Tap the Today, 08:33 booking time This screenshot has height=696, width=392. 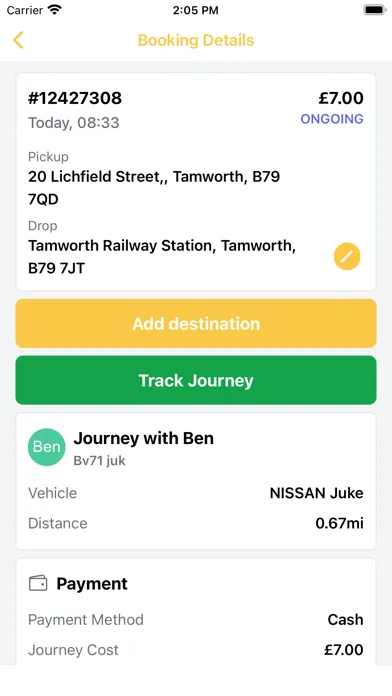[x=74, y=123]
